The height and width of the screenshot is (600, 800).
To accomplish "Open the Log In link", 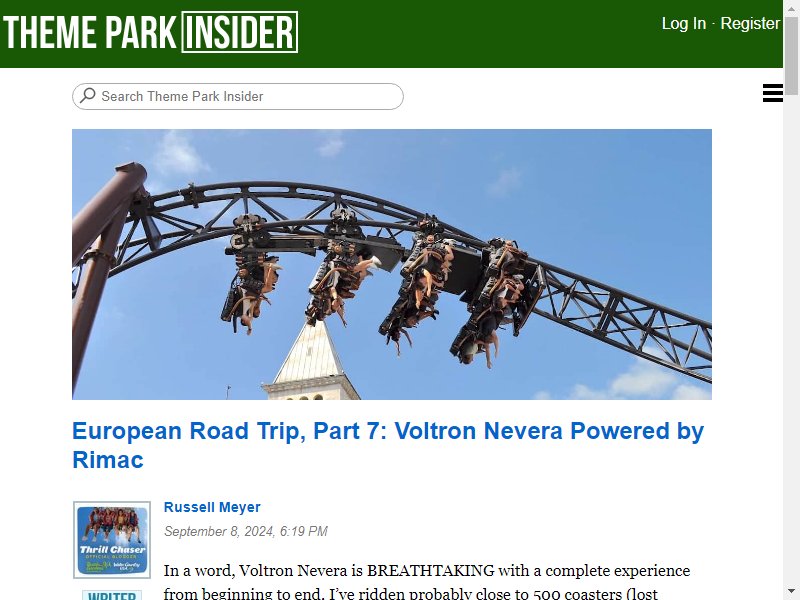I will (x=684, y=23).
